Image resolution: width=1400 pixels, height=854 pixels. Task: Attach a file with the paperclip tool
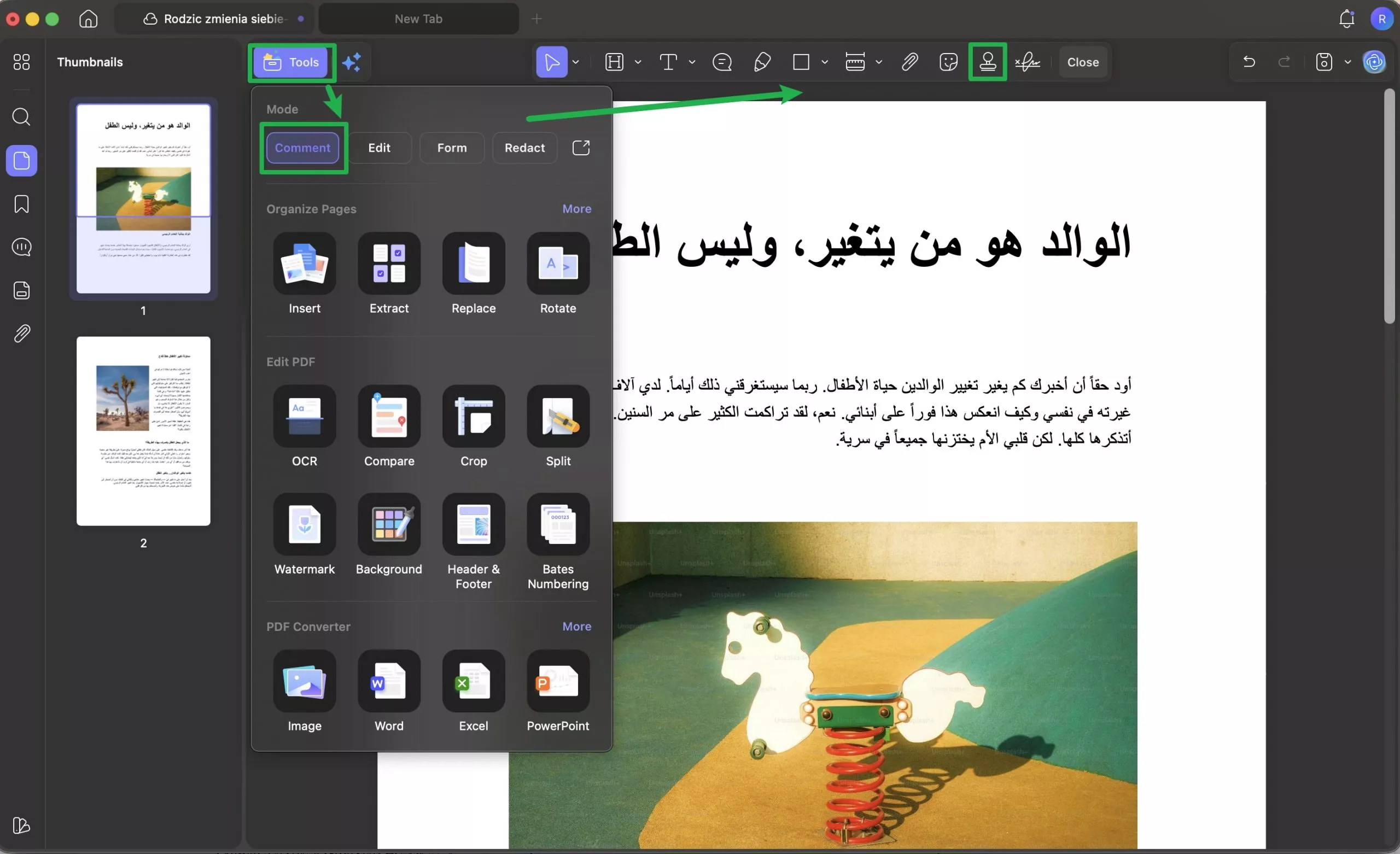909,62
